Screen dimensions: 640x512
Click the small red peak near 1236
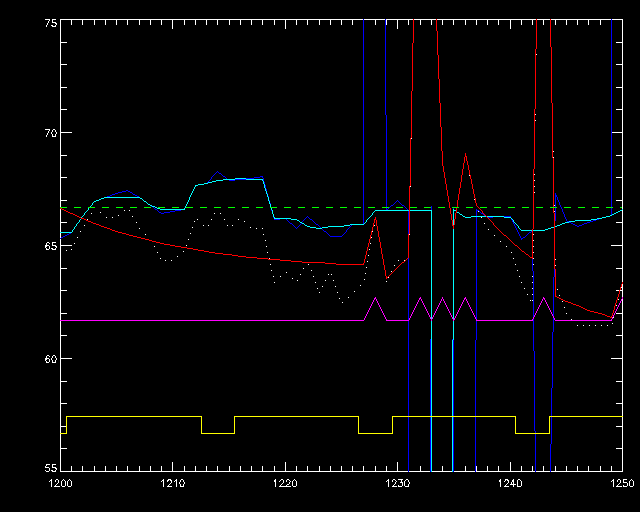465,156
